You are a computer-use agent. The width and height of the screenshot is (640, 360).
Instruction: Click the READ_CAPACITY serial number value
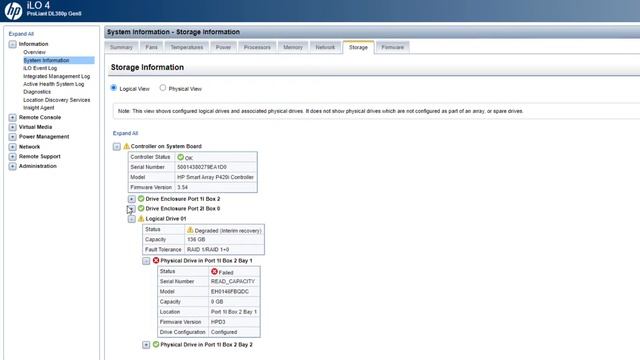point(233,282)
